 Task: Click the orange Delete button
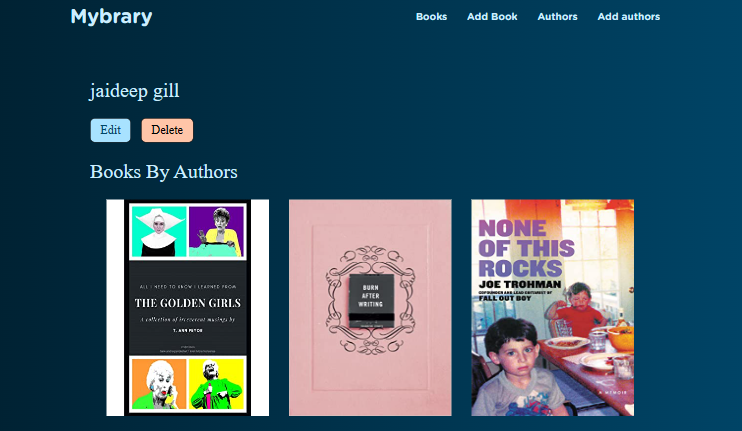[167, 130]
